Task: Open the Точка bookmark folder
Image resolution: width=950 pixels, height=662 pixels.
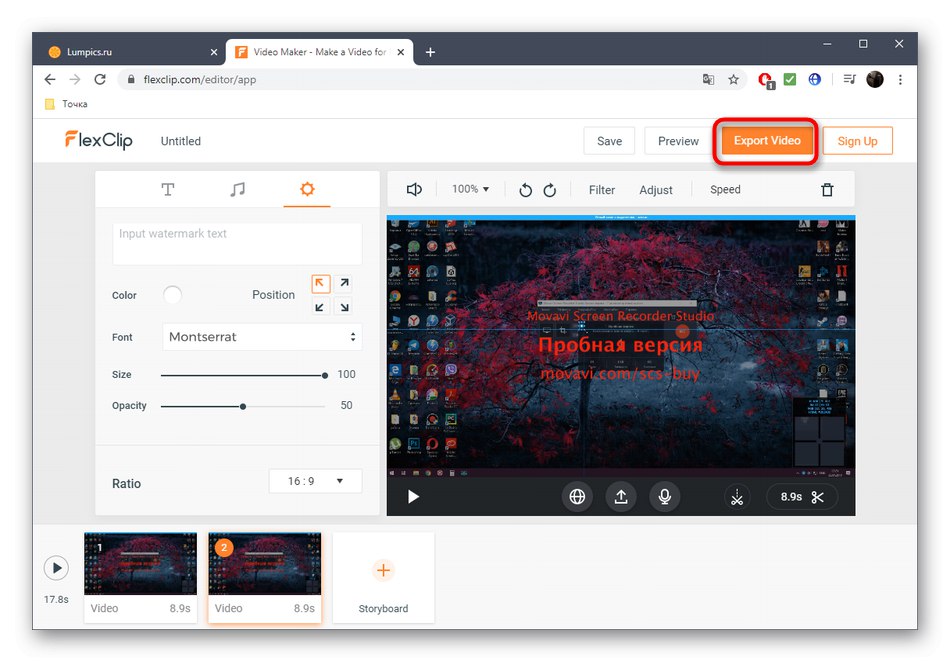Action: coord(67,104)
